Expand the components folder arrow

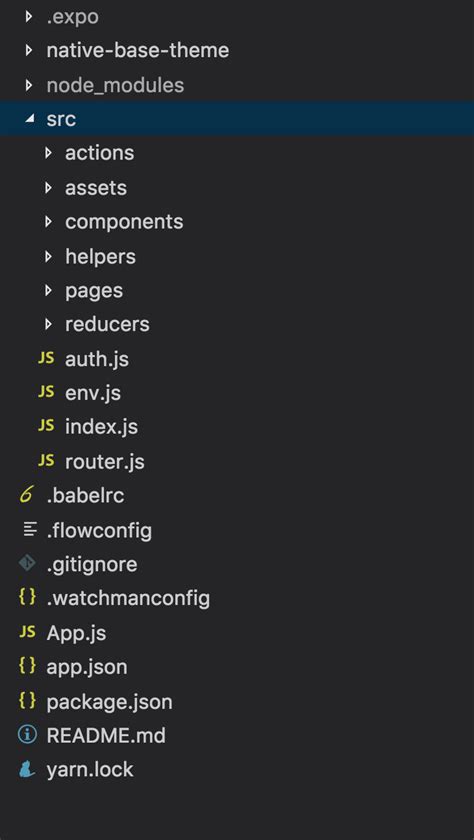click(48, 222)
